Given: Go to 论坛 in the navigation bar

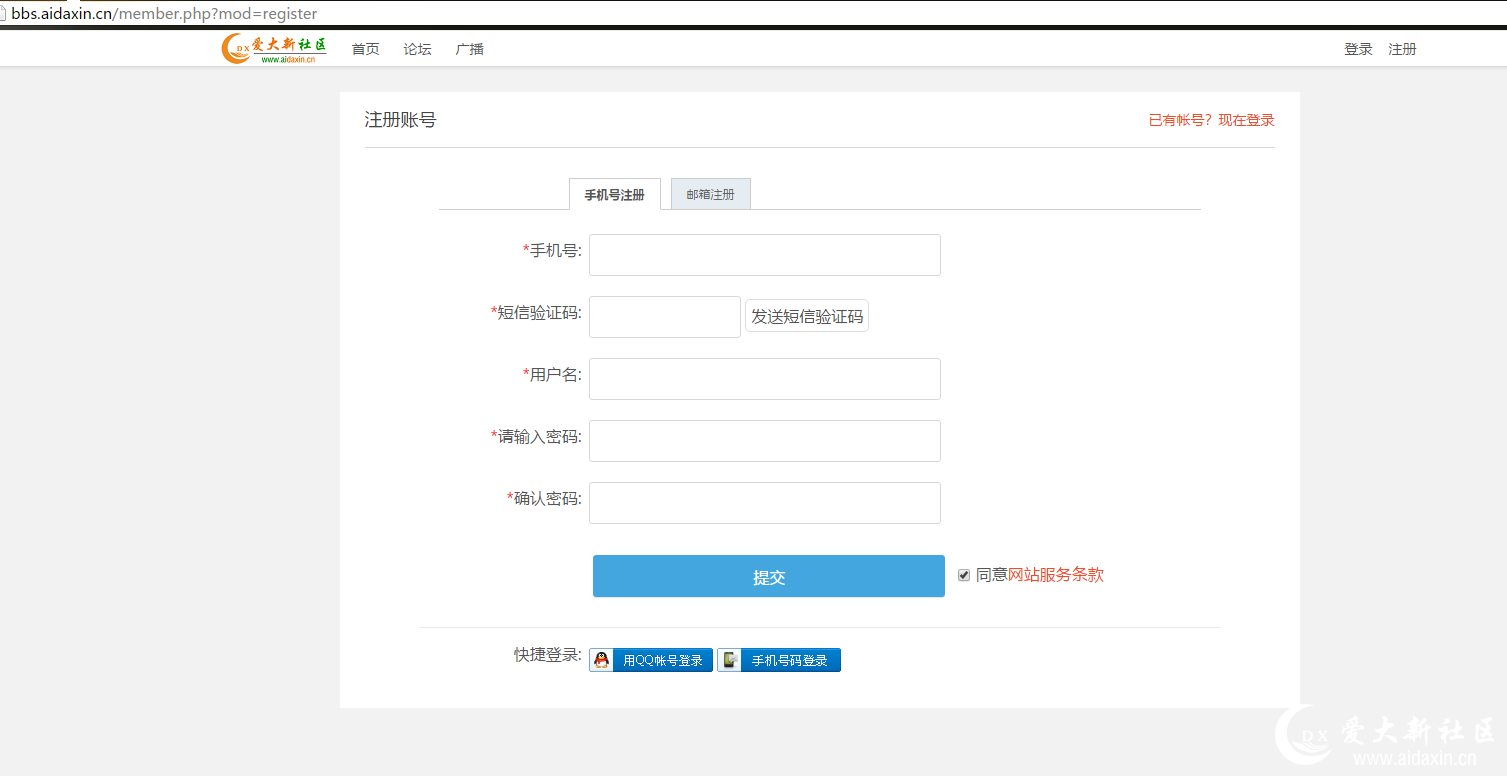Looking at the screenshot, I should click(417, 49).
